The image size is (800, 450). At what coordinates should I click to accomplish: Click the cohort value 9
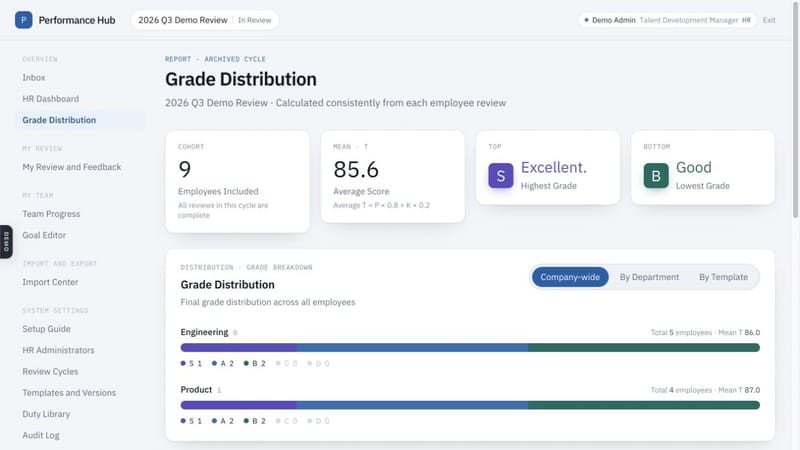pyautogui.click(x=184, y=169)
